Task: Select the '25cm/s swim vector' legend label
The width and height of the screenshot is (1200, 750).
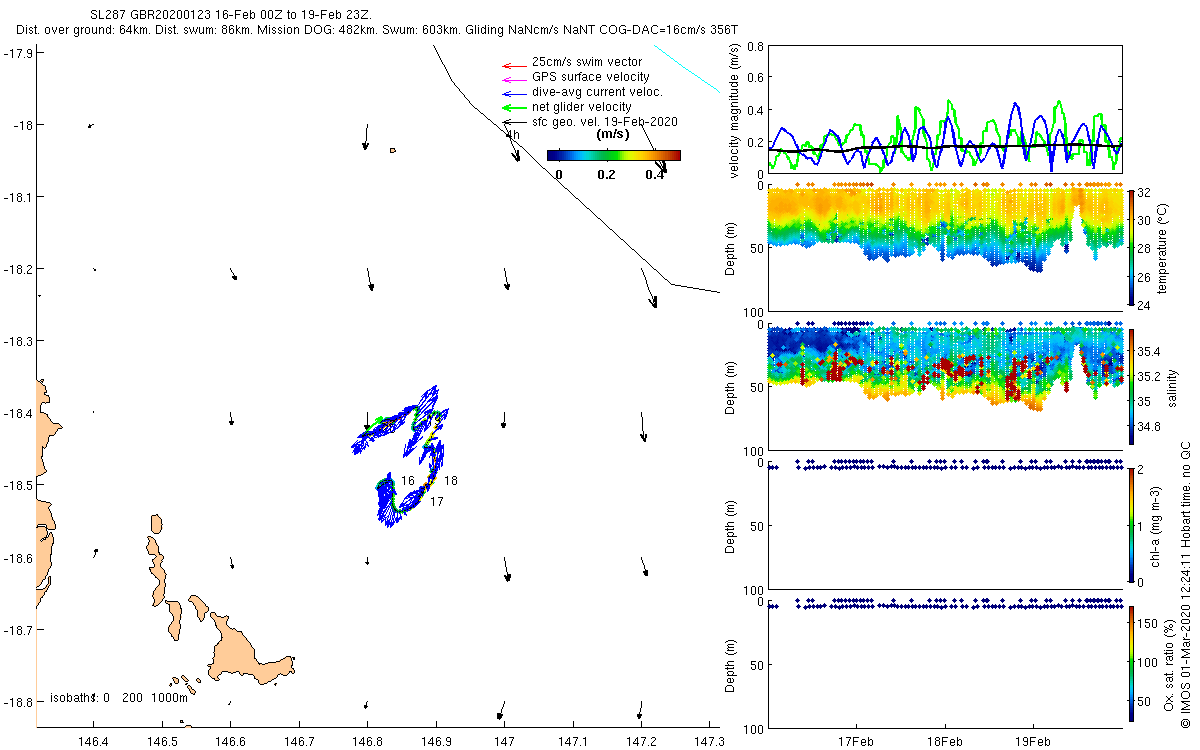Action: (x=587, y=63)
